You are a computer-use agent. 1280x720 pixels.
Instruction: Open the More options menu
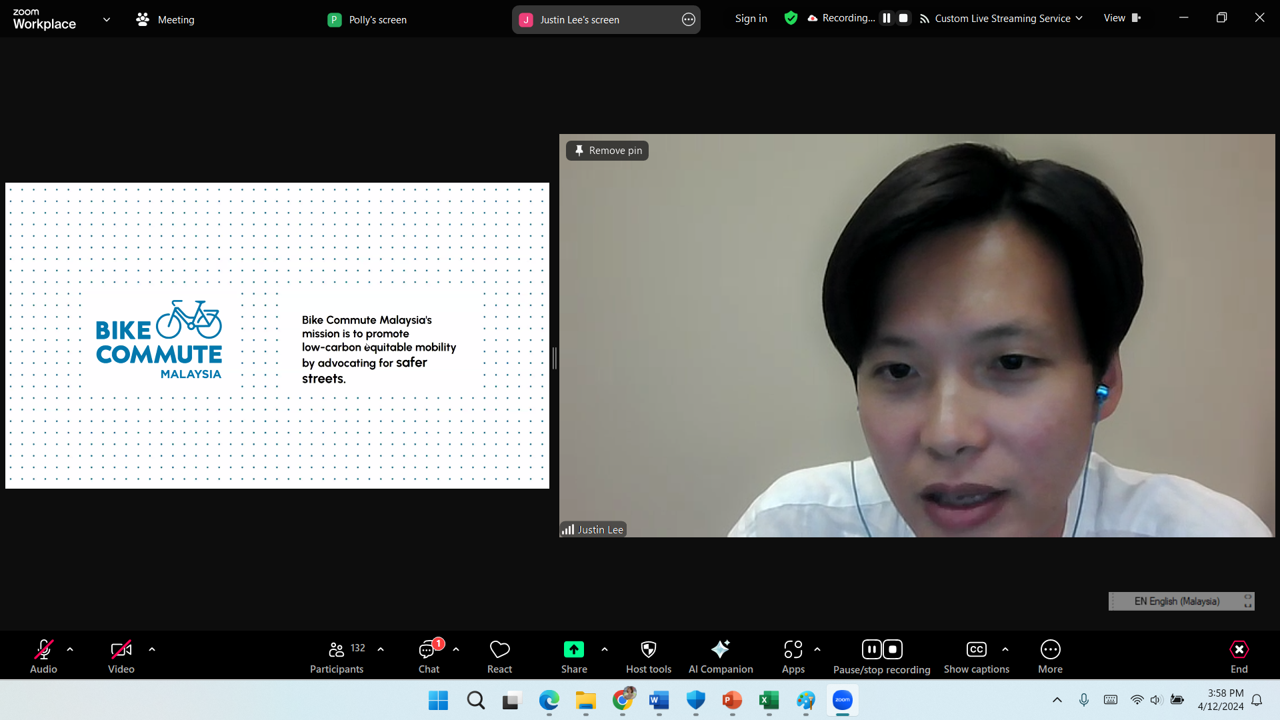(1050, 656)
